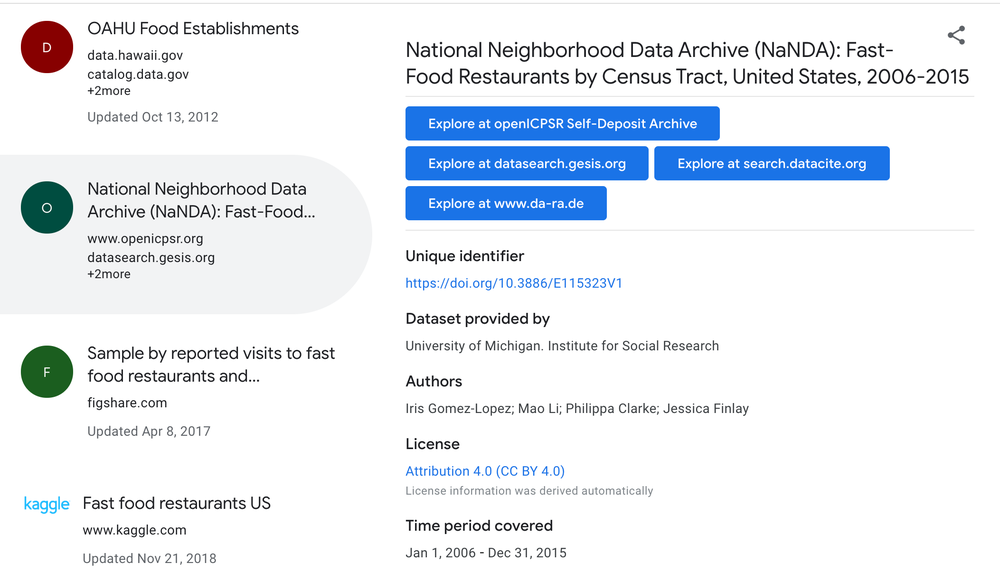Open Explore at openICPSR Self-Deposit Archive

point(562,123)
